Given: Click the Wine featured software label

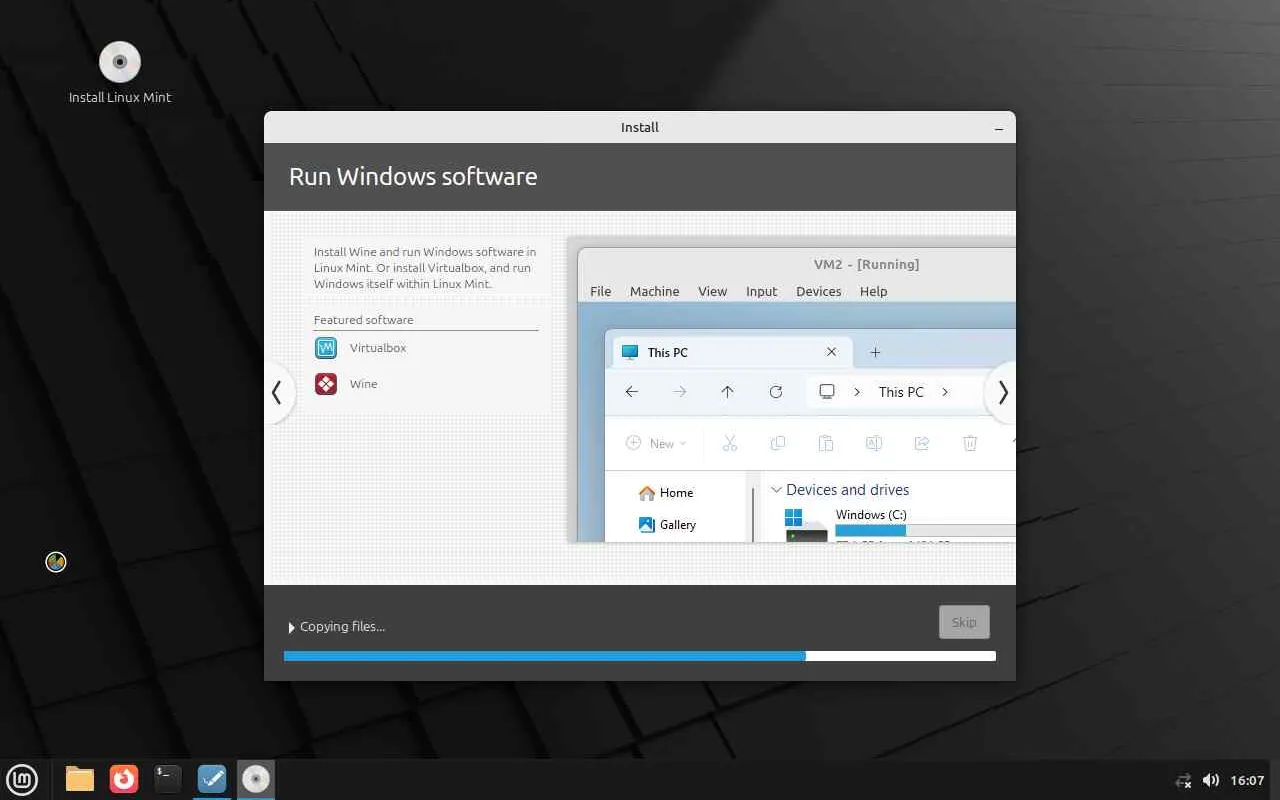Looking at the screenshot, I should point(364,384).
